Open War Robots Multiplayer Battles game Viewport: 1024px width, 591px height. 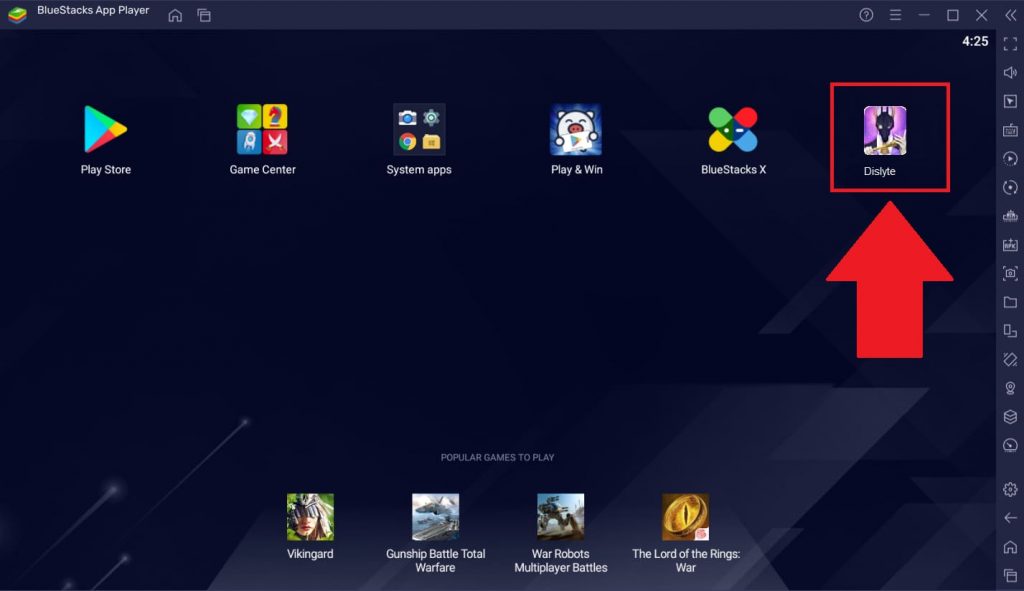coord(560,517)
